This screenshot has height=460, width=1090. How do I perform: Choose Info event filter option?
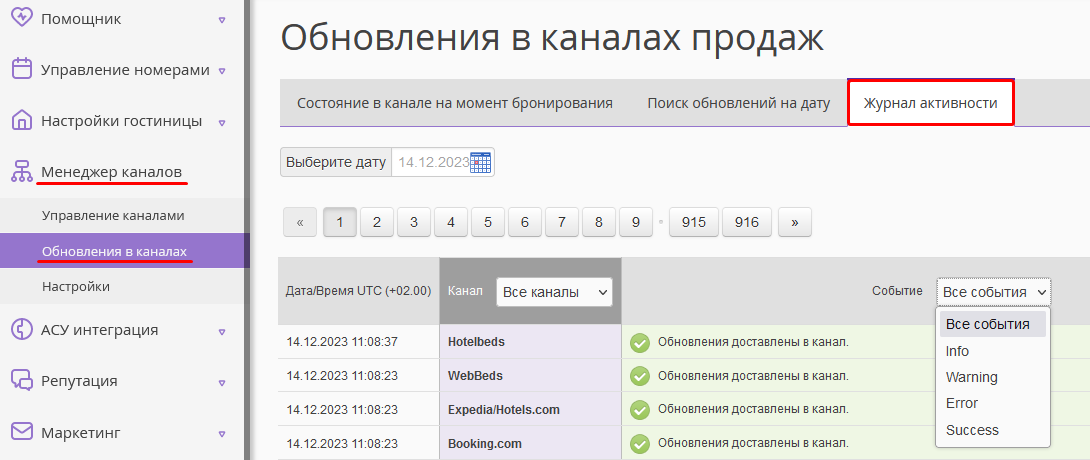pyautogui.click(x=993, y=351)
